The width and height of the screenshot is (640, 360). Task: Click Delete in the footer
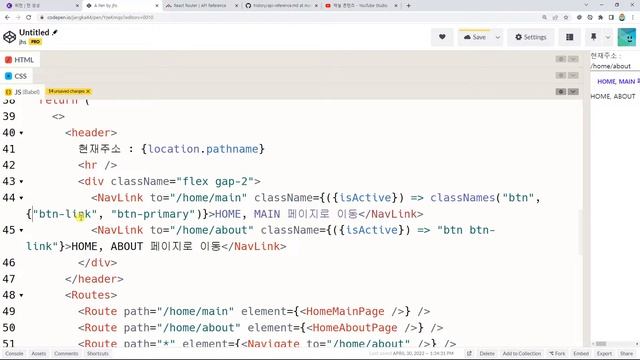487,353
